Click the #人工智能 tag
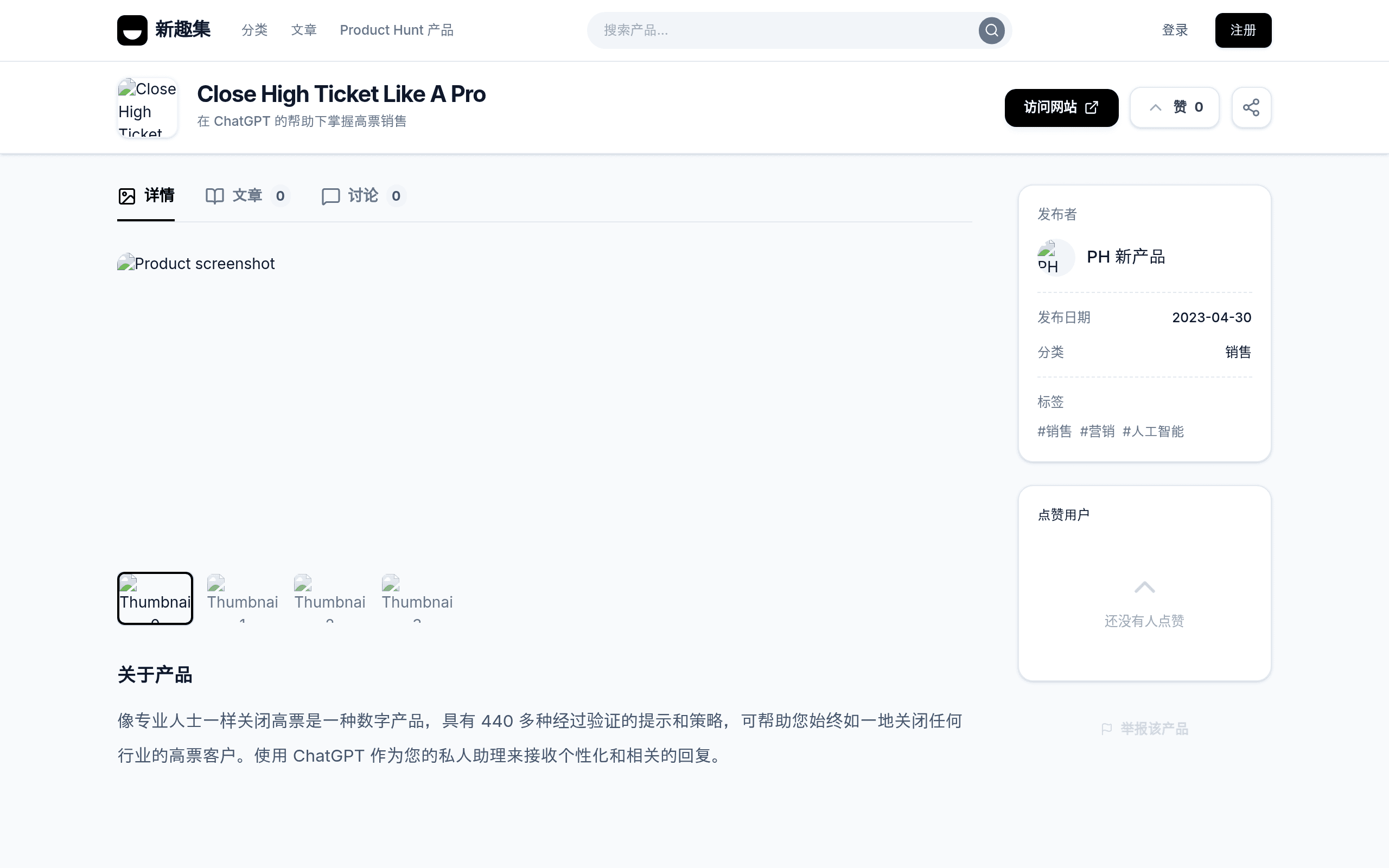1389x868 pixels. pyautogui.click(x=1152, y=431)
